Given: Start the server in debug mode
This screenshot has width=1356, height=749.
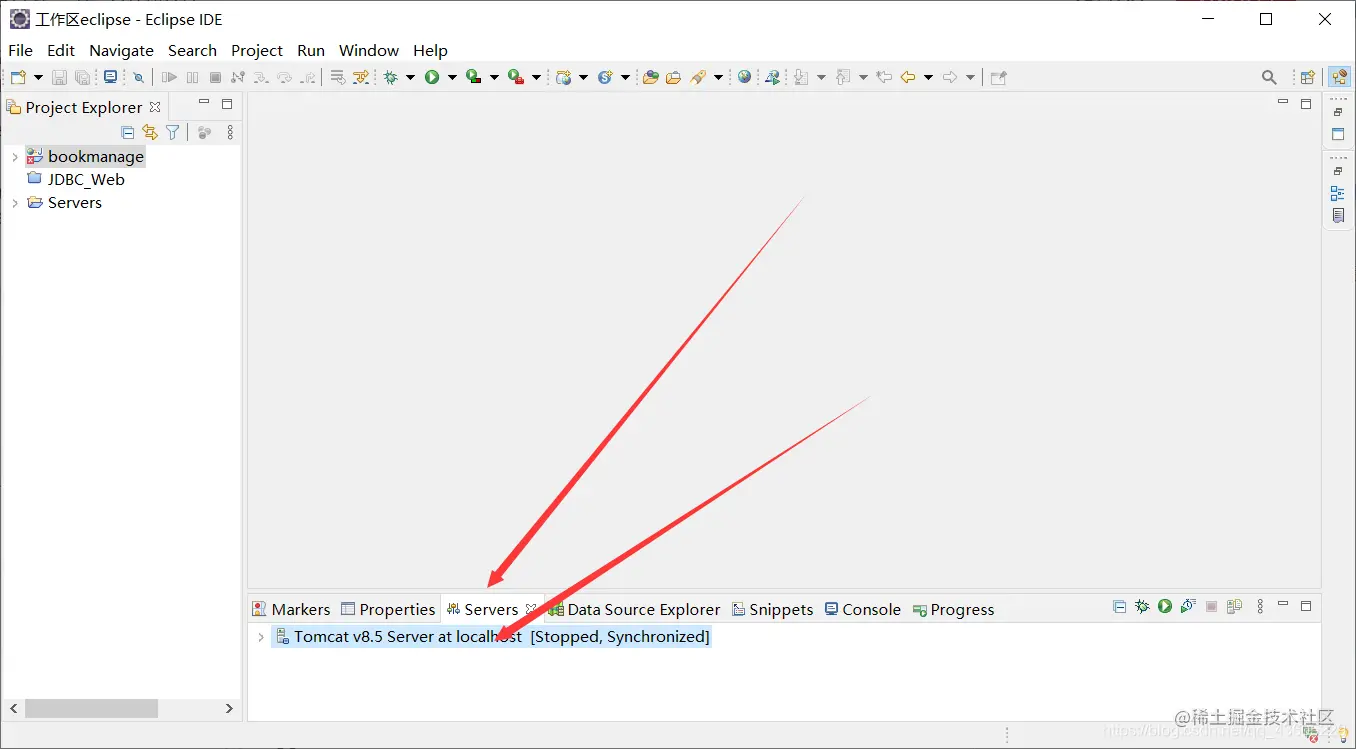Looking at the screenshot, I should click(1142, 606).
